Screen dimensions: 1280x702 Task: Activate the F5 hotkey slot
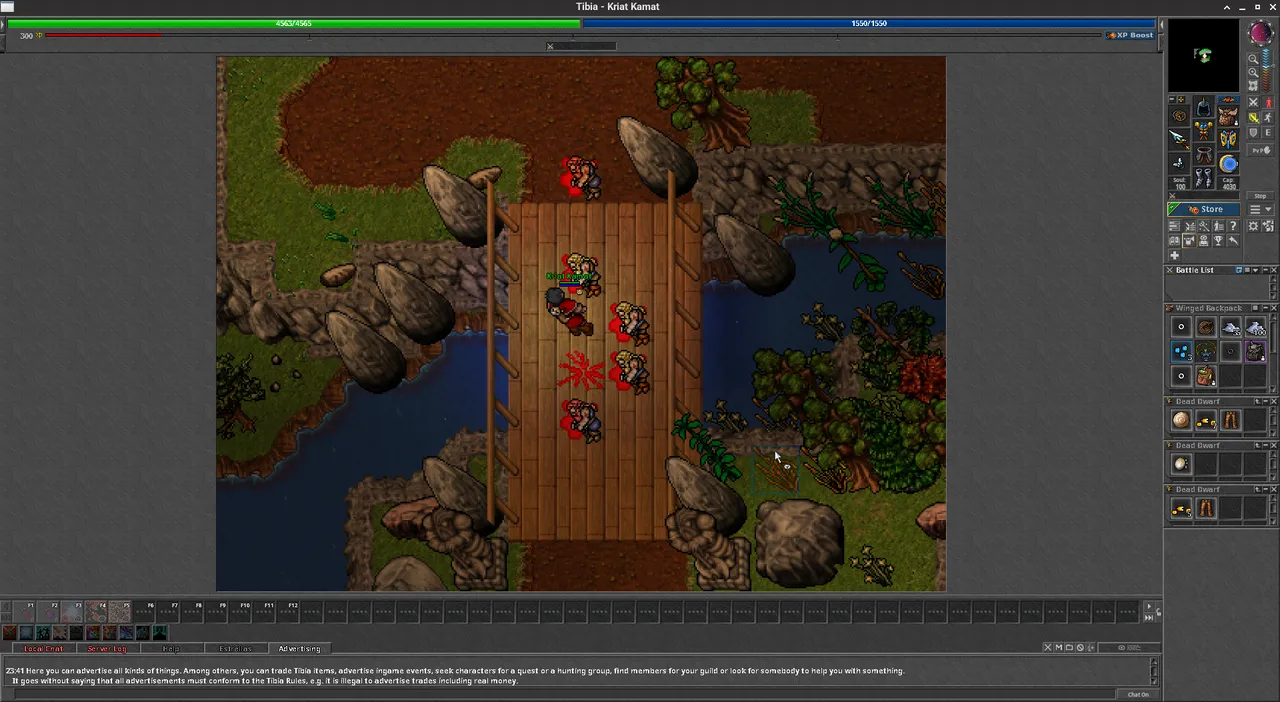pyautogui.click(x=121, y=611)
